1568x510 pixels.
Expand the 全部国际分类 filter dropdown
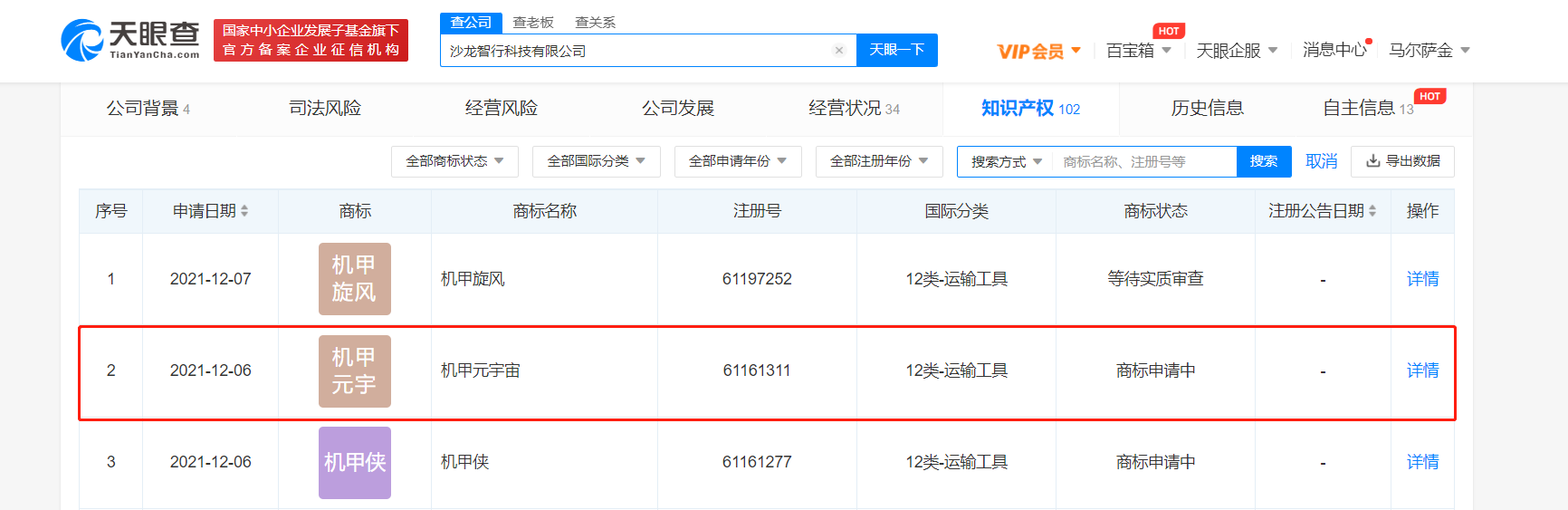[x=597, y=161]
